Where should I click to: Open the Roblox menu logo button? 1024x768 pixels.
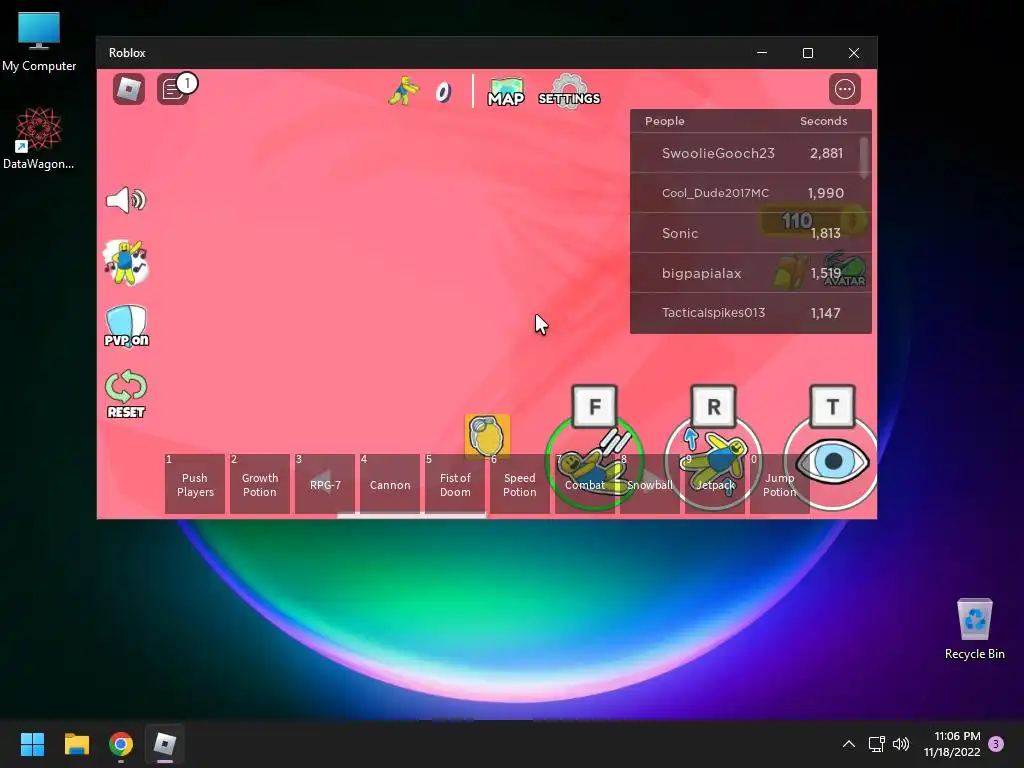[x=129, y=89]
